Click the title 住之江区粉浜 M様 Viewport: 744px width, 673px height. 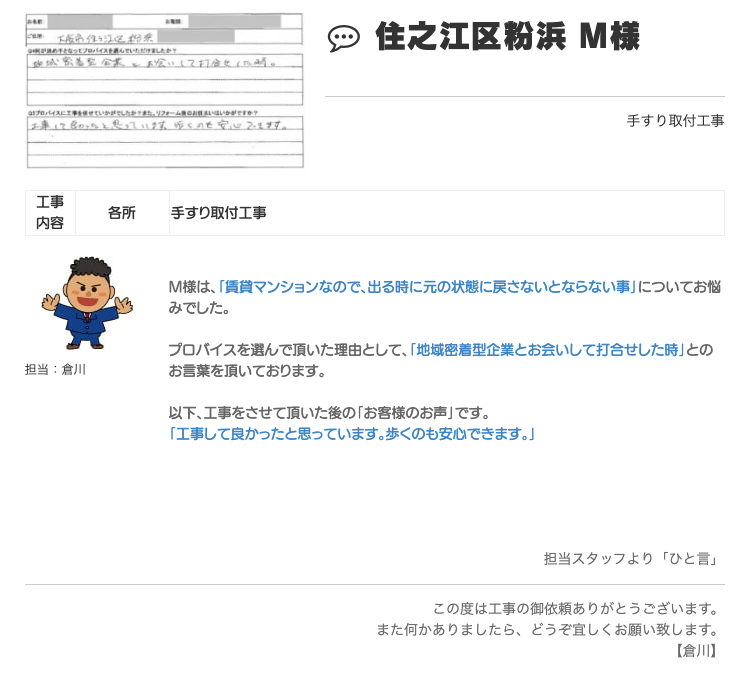[x=507, y=37]
